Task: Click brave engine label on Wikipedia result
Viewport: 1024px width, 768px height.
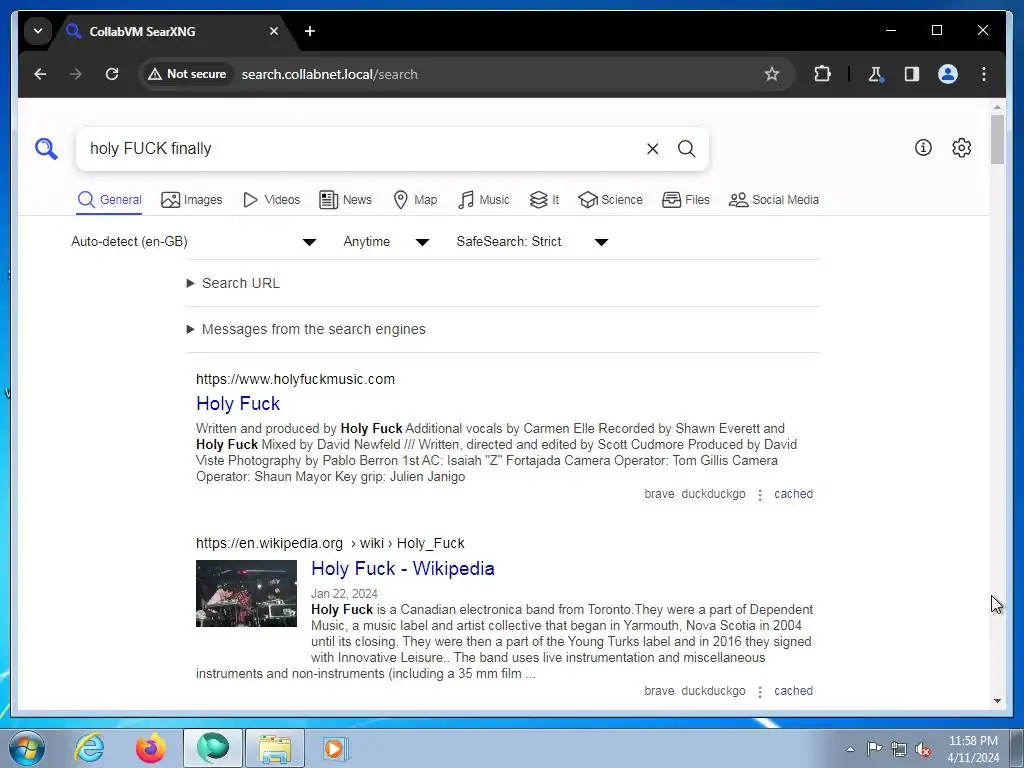Action: point(659,691)
